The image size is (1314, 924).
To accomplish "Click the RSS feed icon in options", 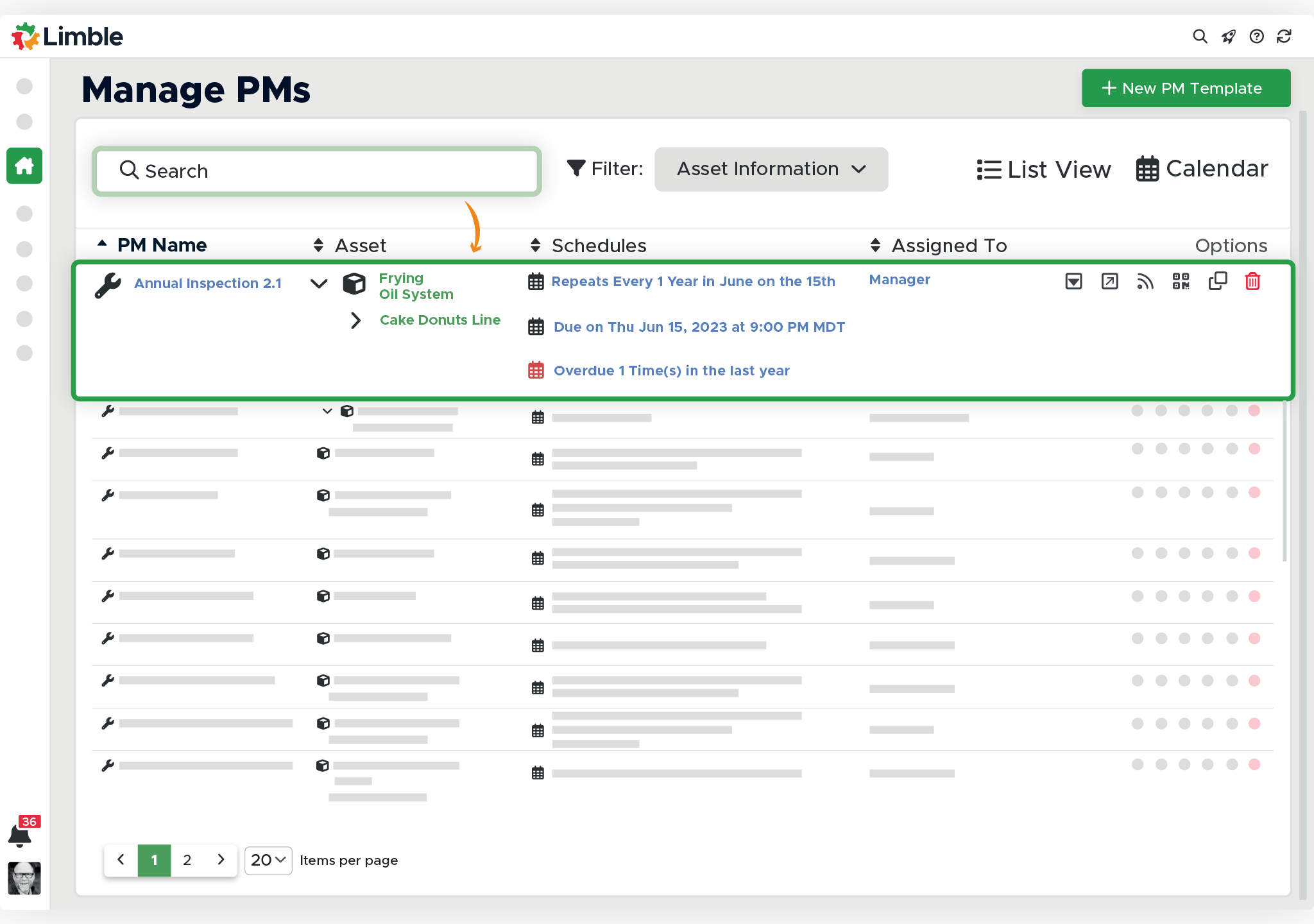I will tap(1145, 281).
